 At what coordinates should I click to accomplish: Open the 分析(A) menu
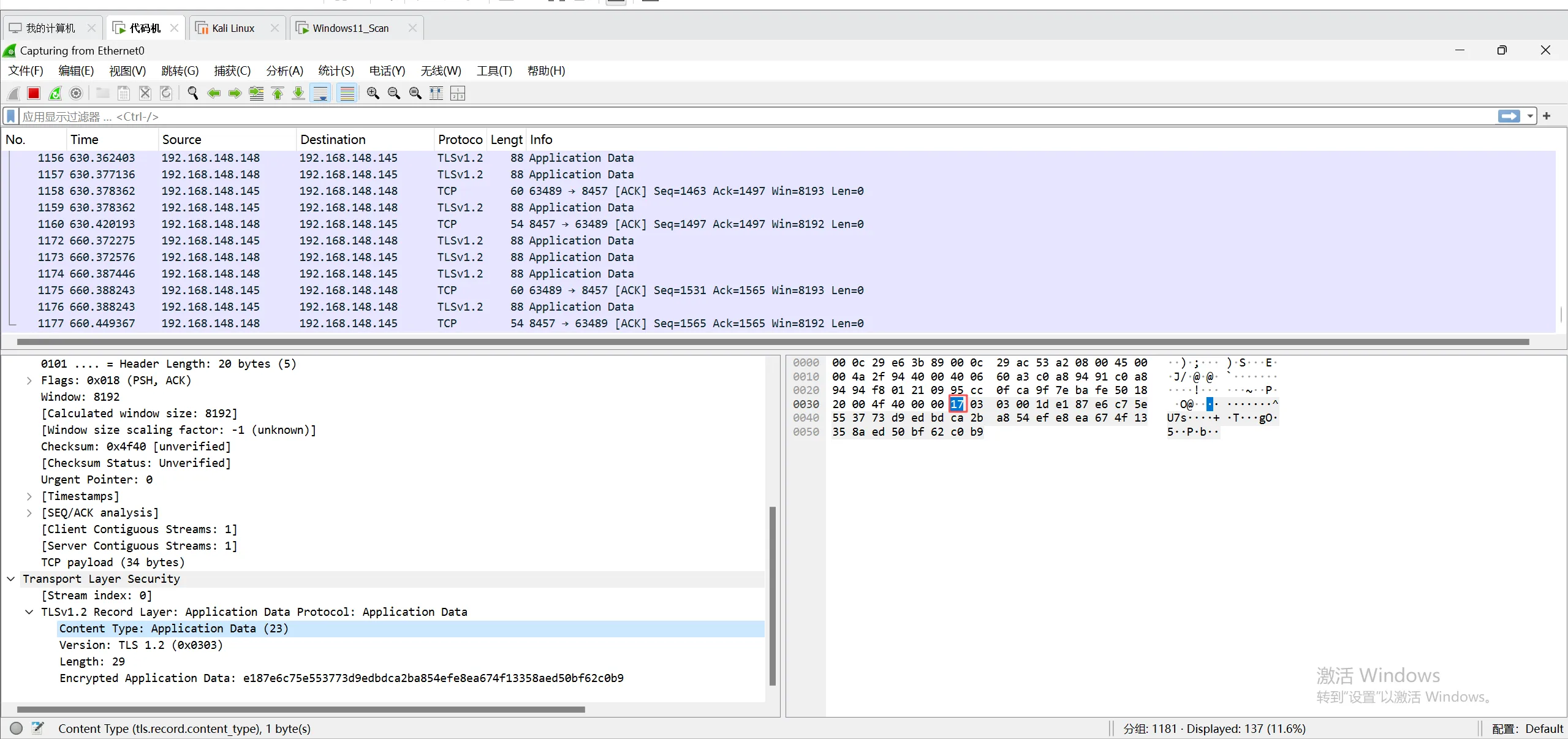[284, 71]
